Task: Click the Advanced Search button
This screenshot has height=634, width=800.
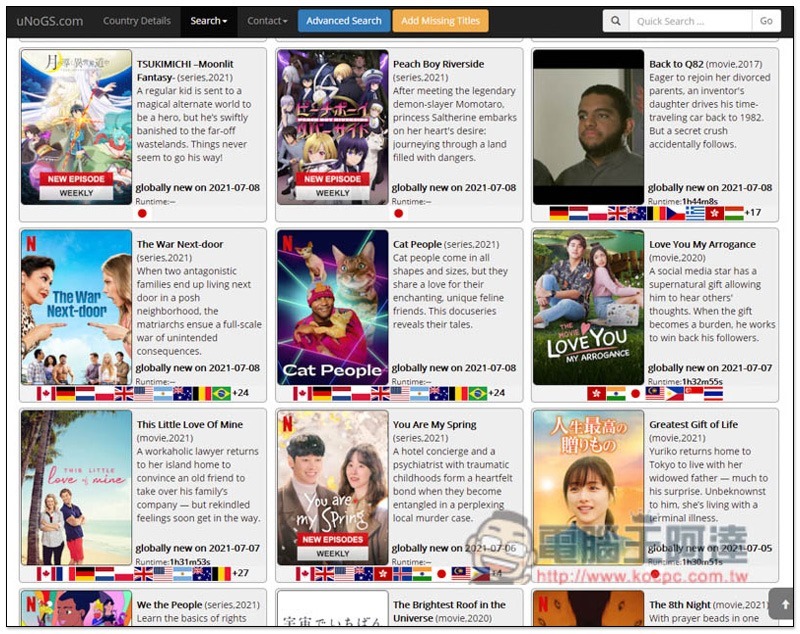Action: coord(343,21)
